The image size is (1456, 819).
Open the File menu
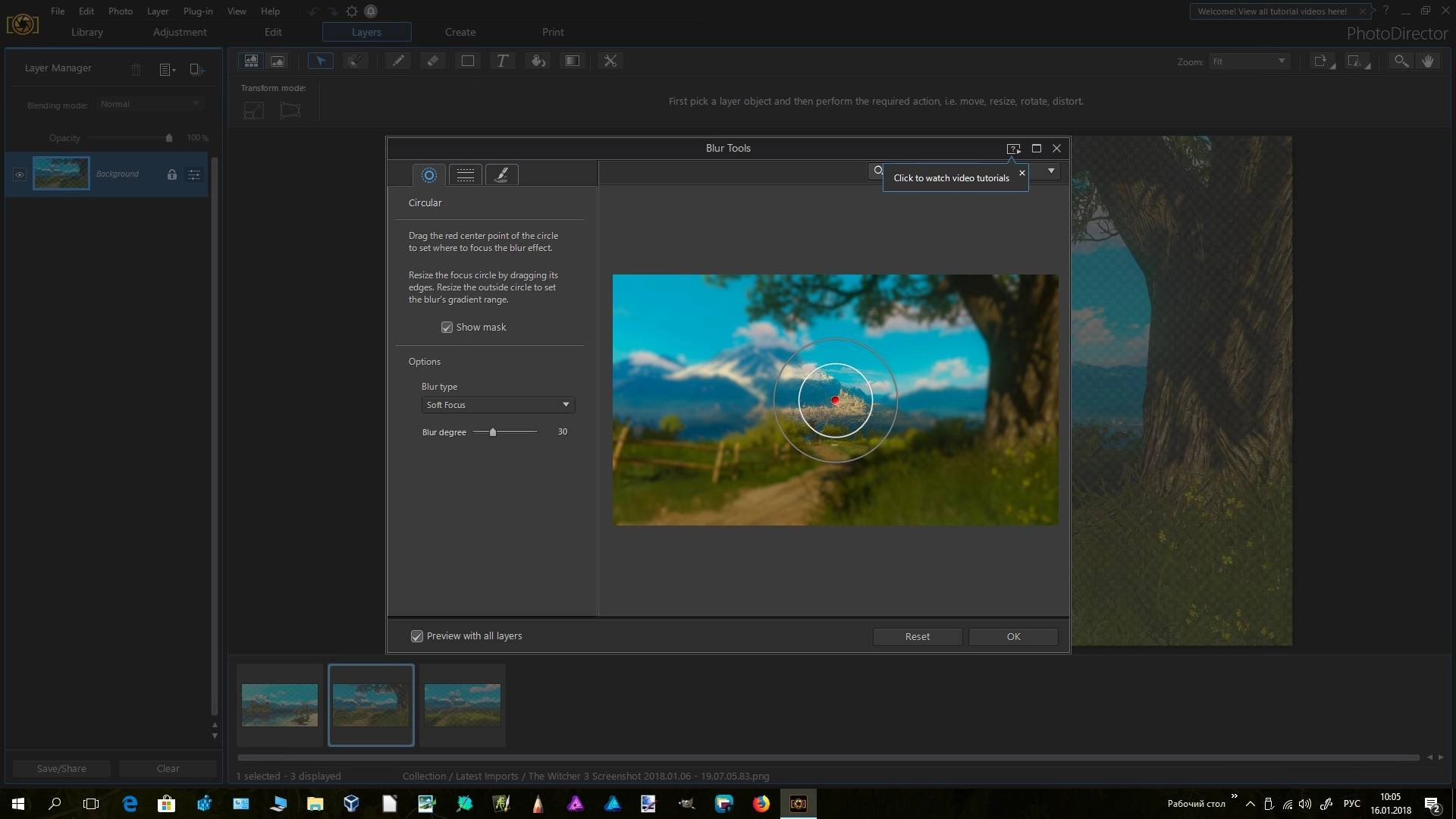click(x=58, y=11)
